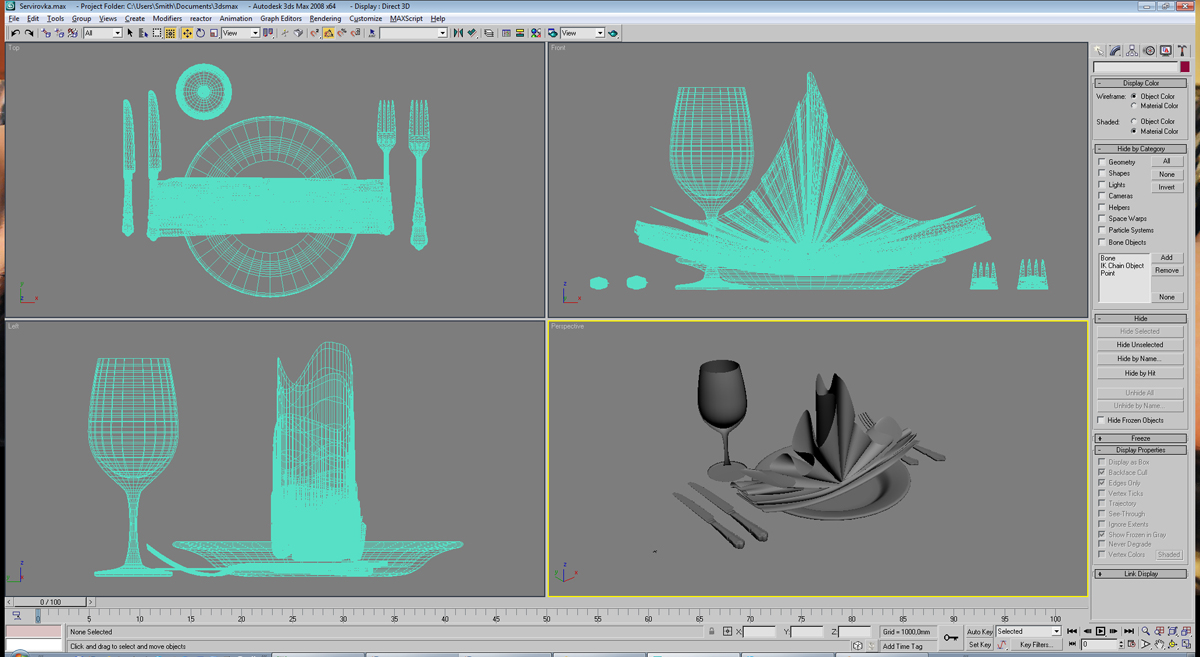
Task: Click the Undo arrow in the main toolbar
Action: pos(15,33)
